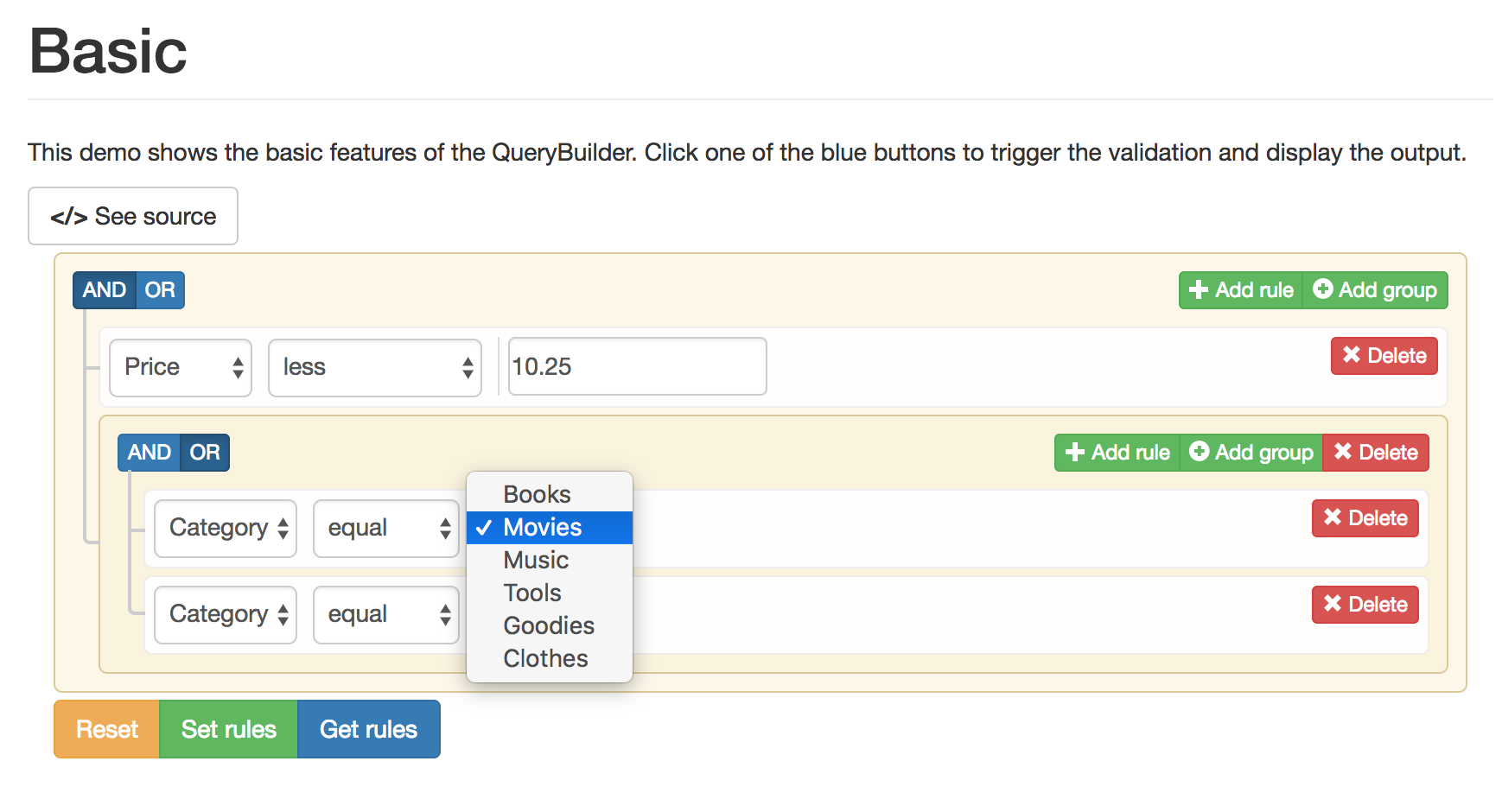Open the 'less' operator dropdown
The height and width of the screenshot is (812, 1502).
(374, 368)
